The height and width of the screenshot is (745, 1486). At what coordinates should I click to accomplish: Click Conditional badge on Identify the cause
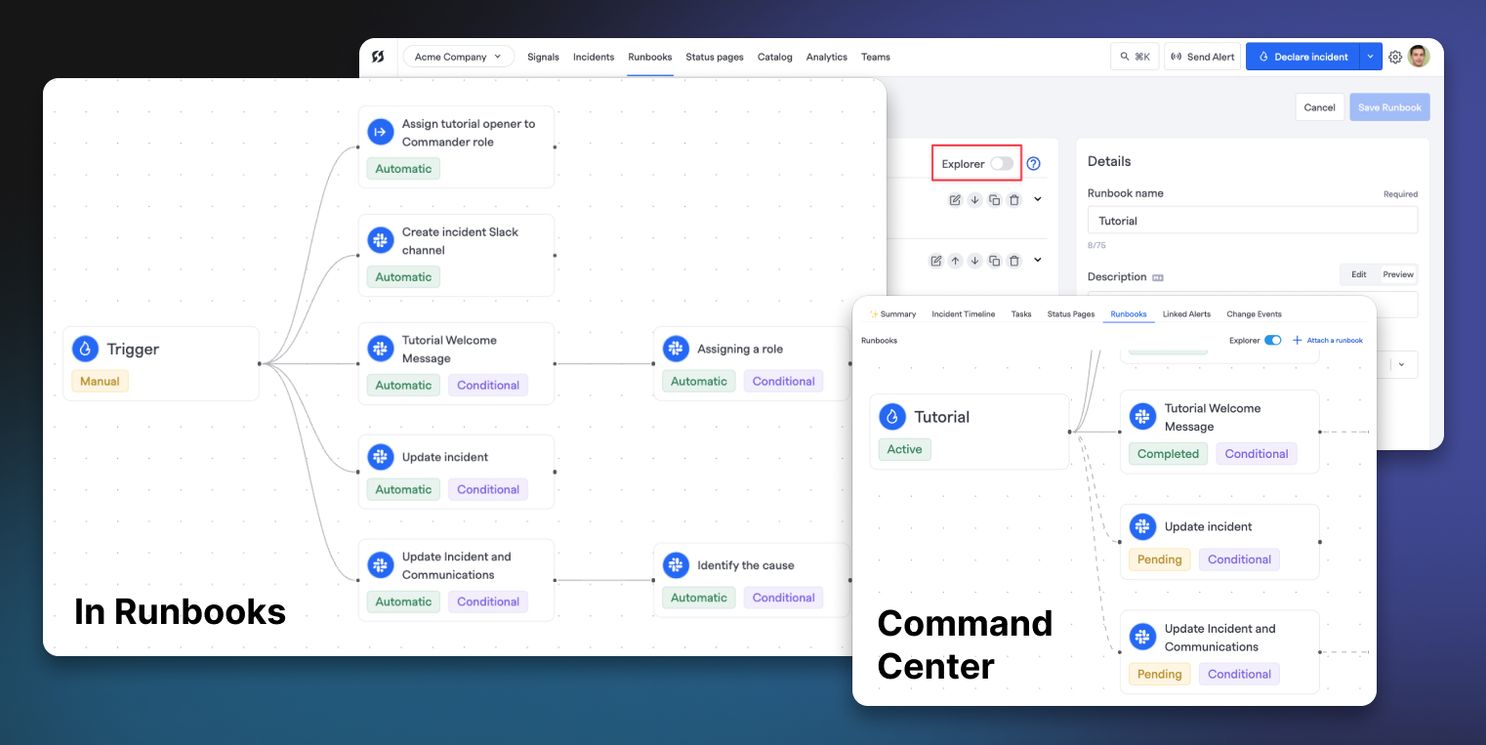(x=784, y=597)
